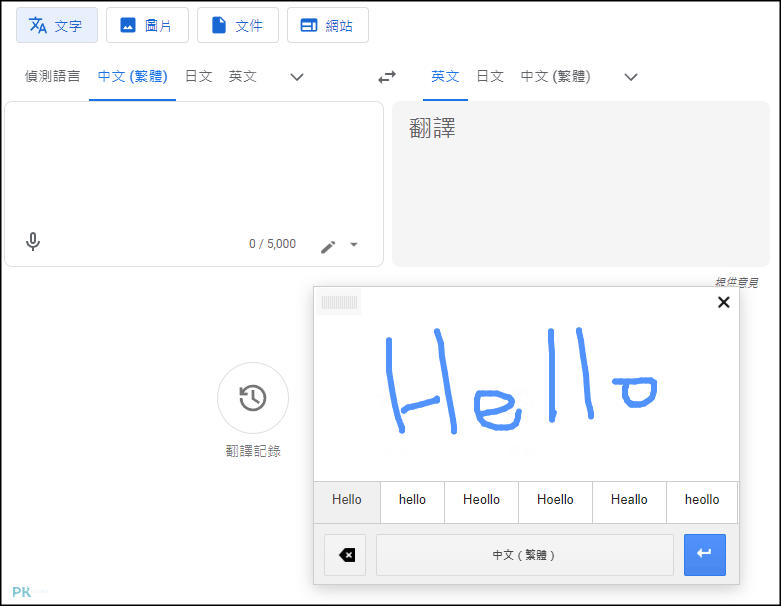Image resolution: width=781 pixels, height=606 pixels.
Task: Expand more source languages chevron
Action: pos(297,77)
